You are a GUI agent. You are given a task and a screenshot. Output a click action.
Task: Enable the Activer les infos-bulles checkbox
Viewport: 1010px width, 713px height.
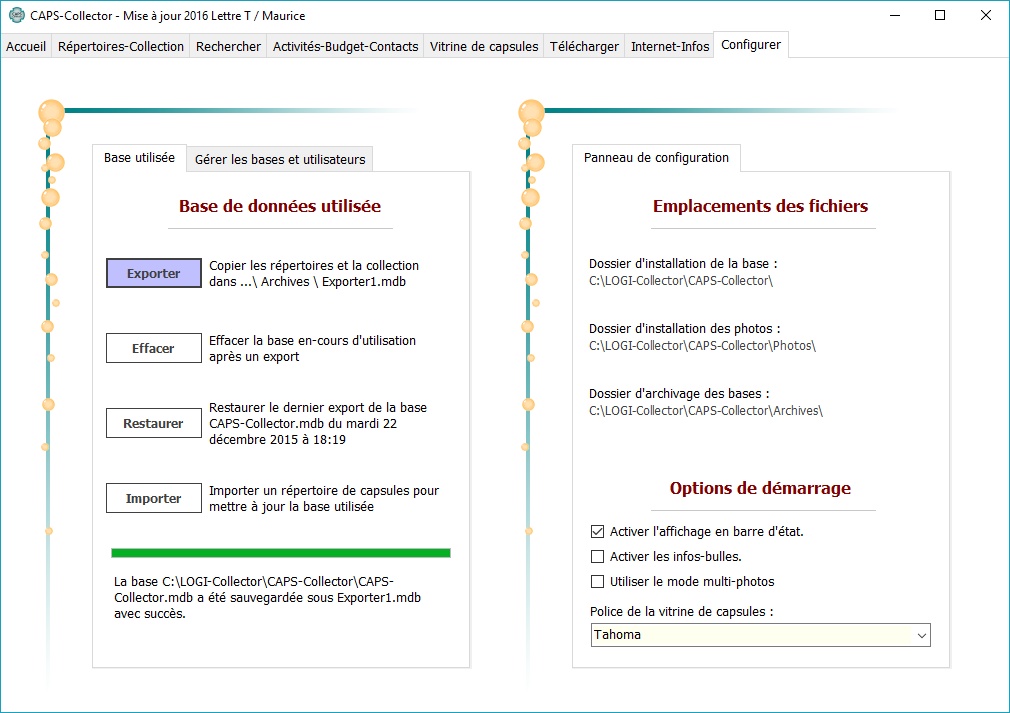598,556
